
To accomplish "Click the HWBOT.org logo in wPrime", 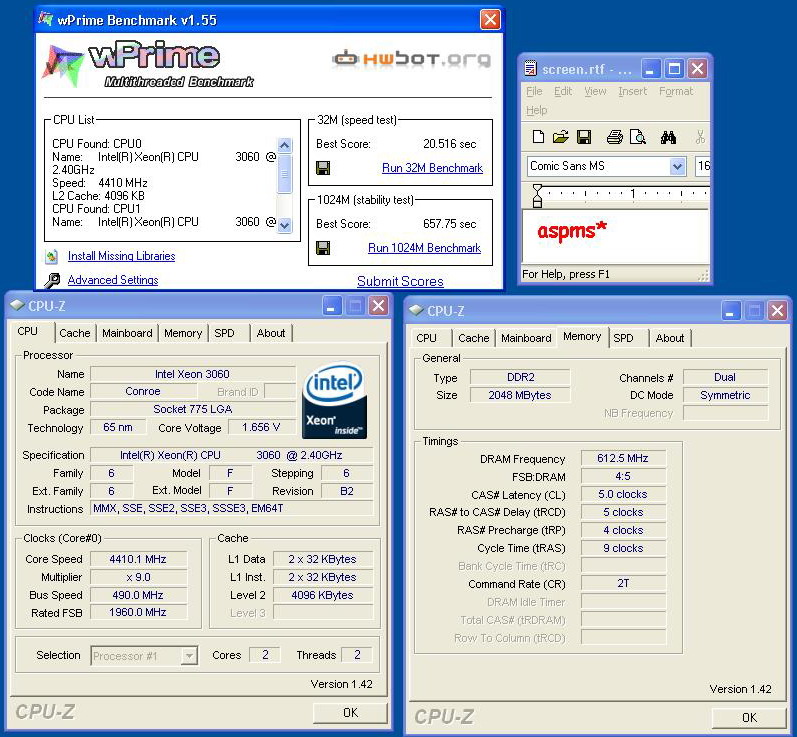I will coord(412,59).
